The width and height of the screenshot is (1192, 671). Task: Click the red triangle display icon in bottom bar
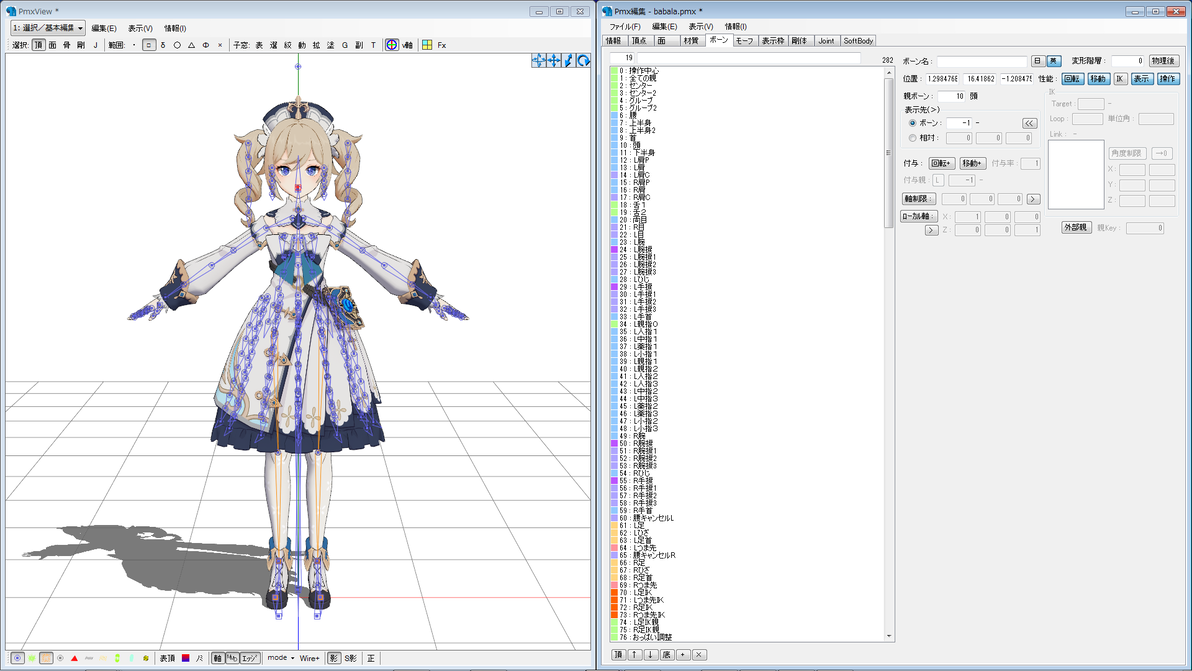(74, 659)
